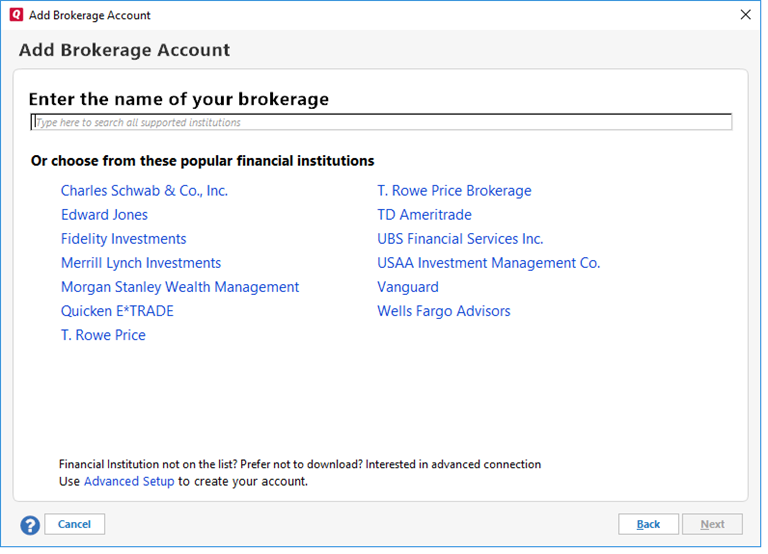768x554 pixels.
Task: Click the brokerage name search field
Action: 381,123
